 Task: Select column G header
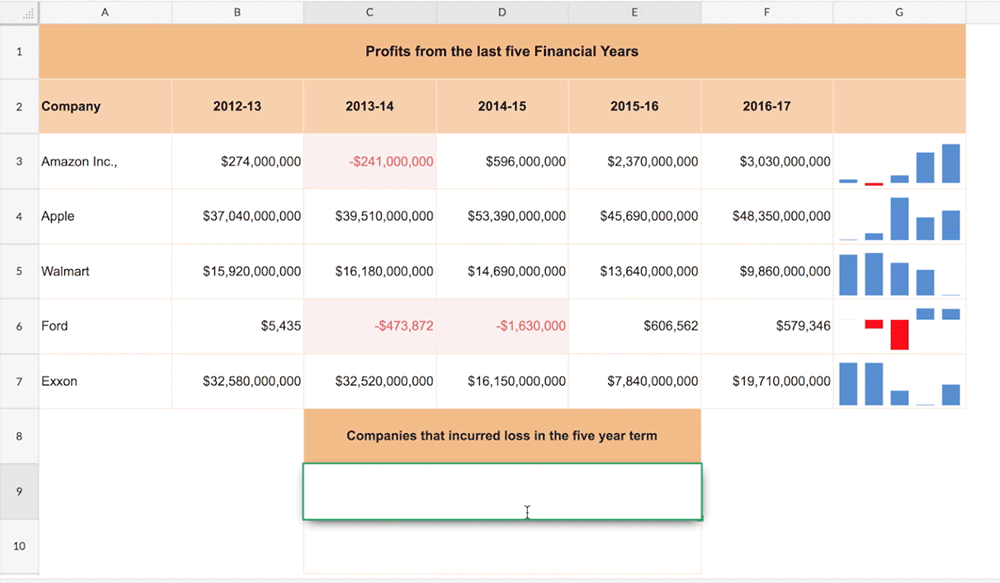(899, 12)
